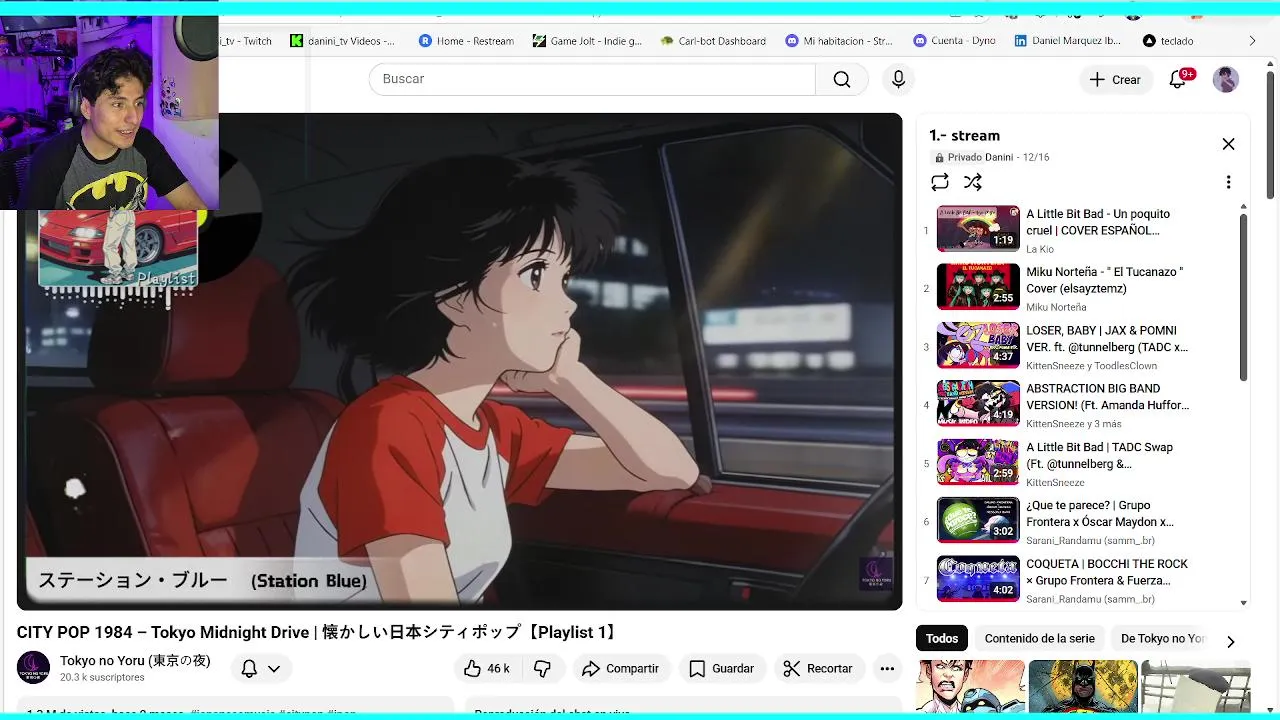Show more filter chips with right arrow
This screenshot has width=1280, height=720.
tap(1231, 641)
